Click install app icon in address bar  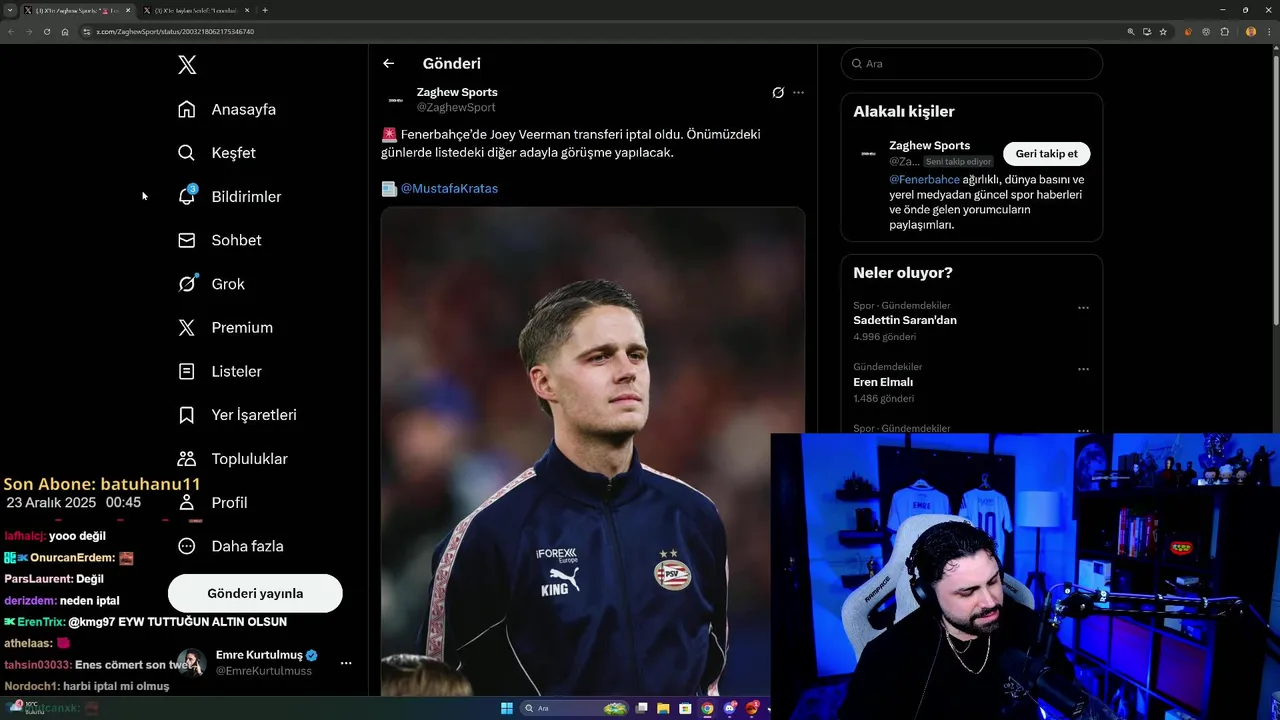1147,31
